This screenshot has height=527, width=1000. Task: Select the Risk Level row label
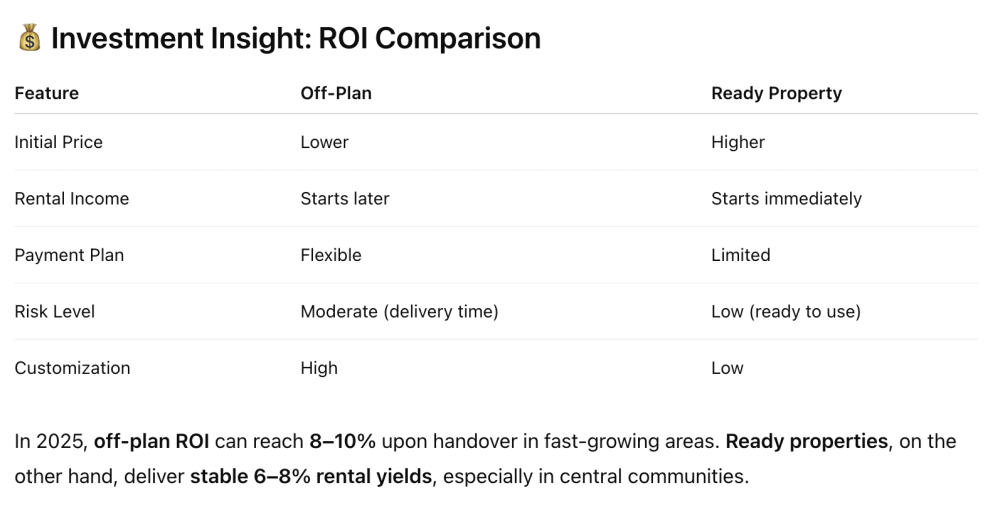click(x=55, y=311)
